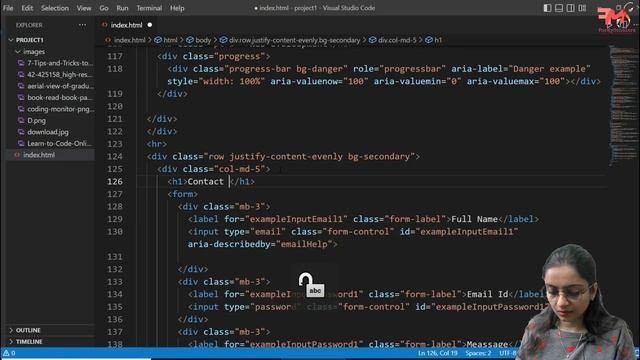Image resolution: width=640 pixels, height=360 pixels.
Task: Open the Run menu
Action: tap(122, 8)
